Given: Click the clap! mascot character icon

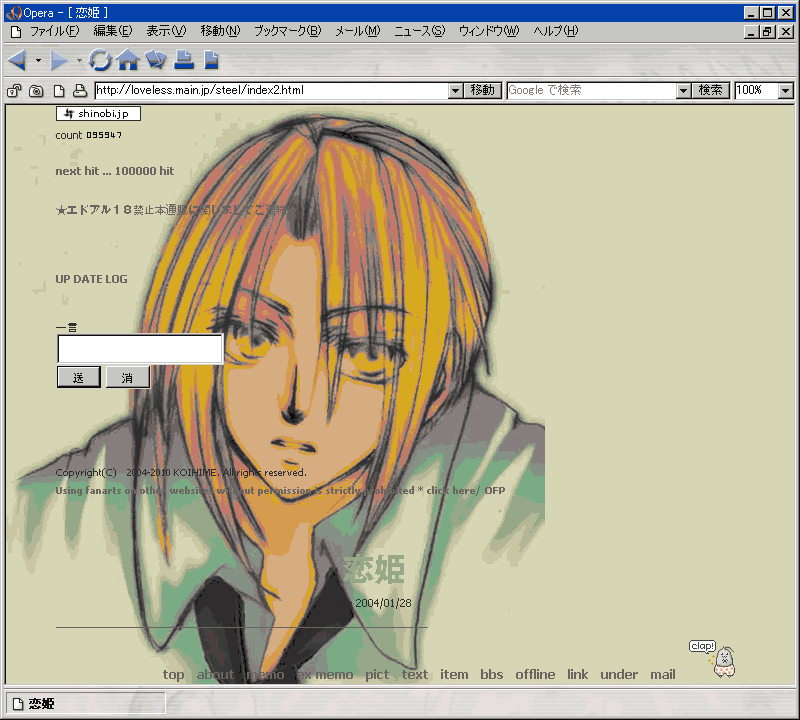Looking at the screenshot, I should [x=724, y=662].
